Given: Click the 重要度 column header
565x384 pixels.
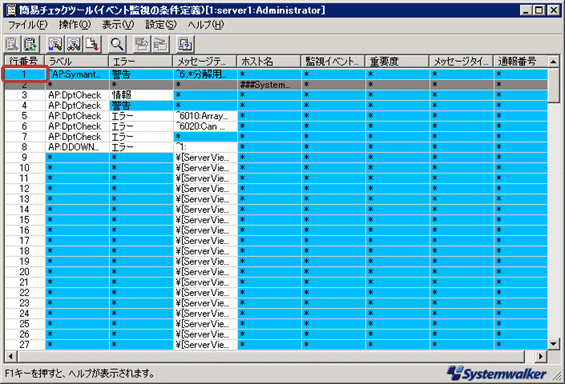Looking at the screenshot, I should (x=397, y=61).
